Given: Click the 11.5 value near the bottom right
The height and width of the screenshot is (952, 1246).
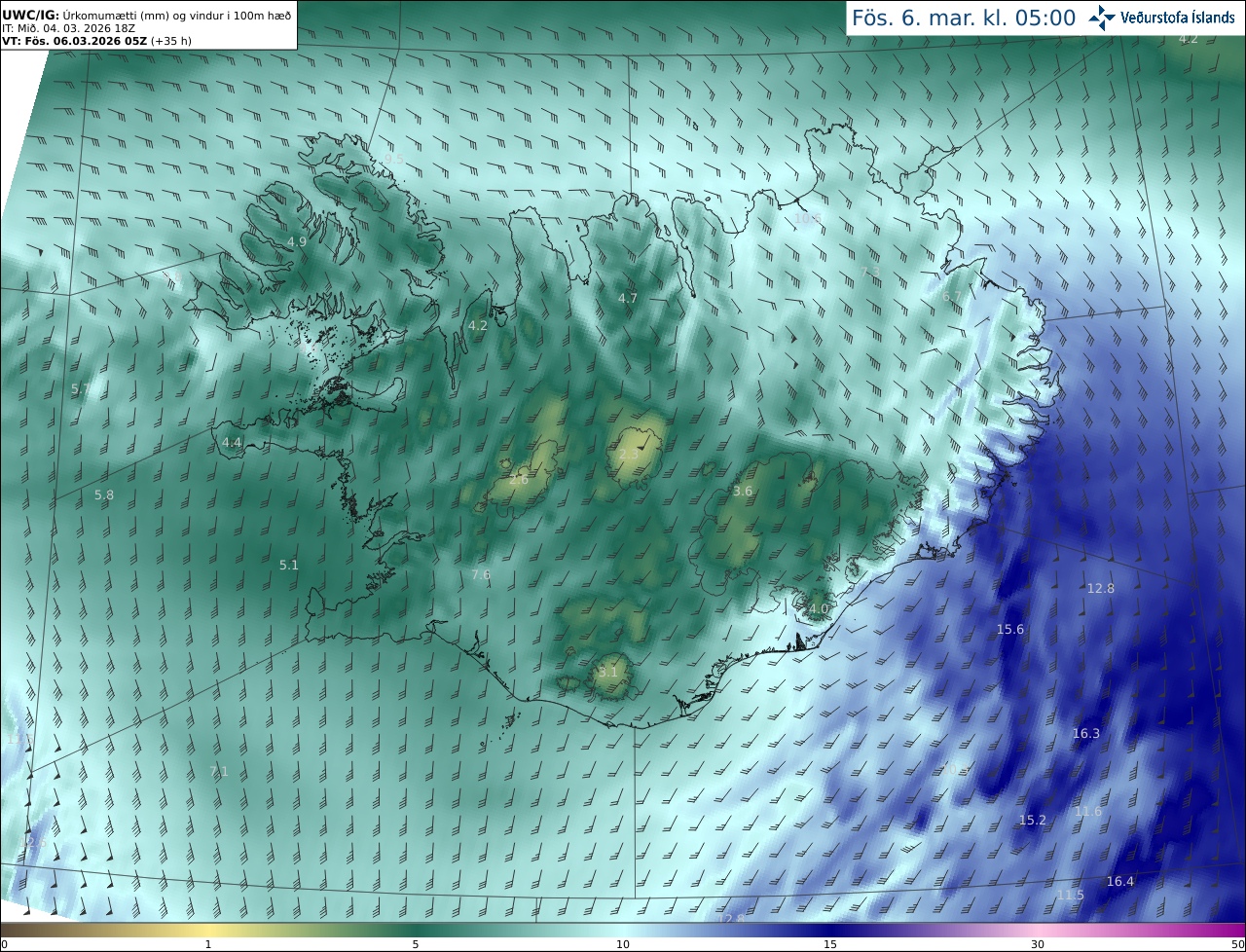Looking at the screenshot, I should click(1071, 895).
